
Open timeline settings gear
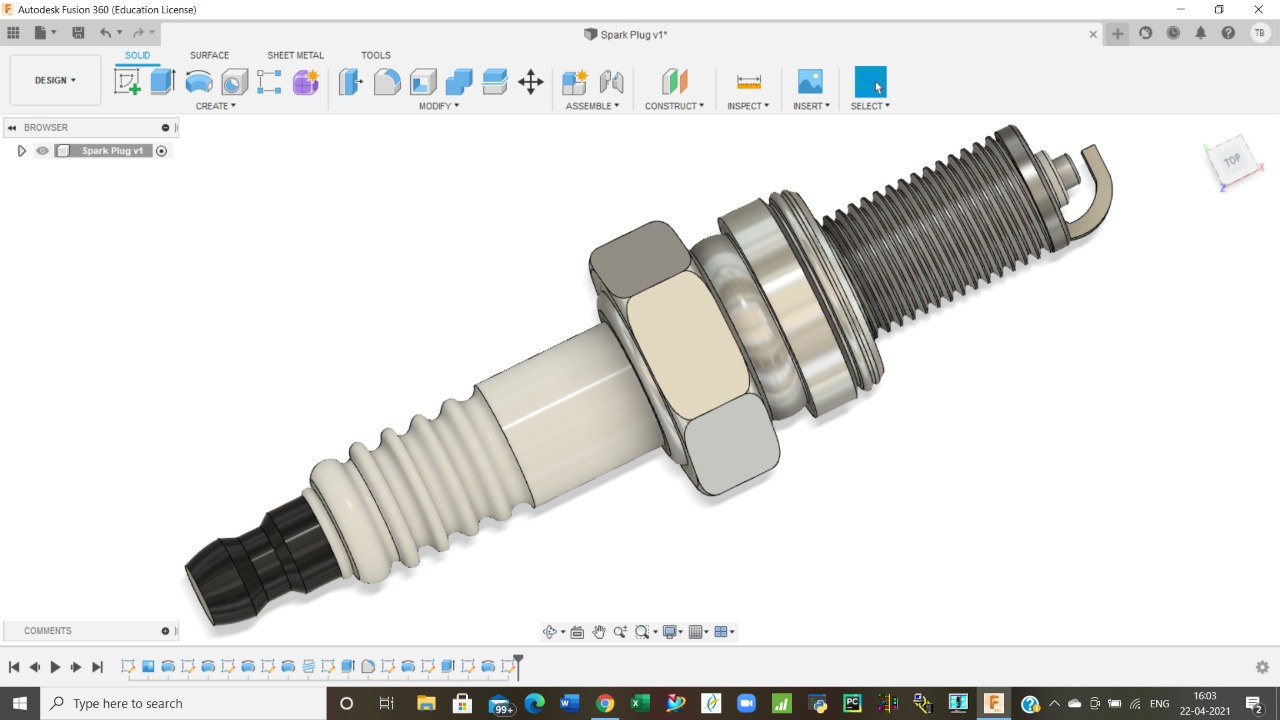[x=1262, y=667]
